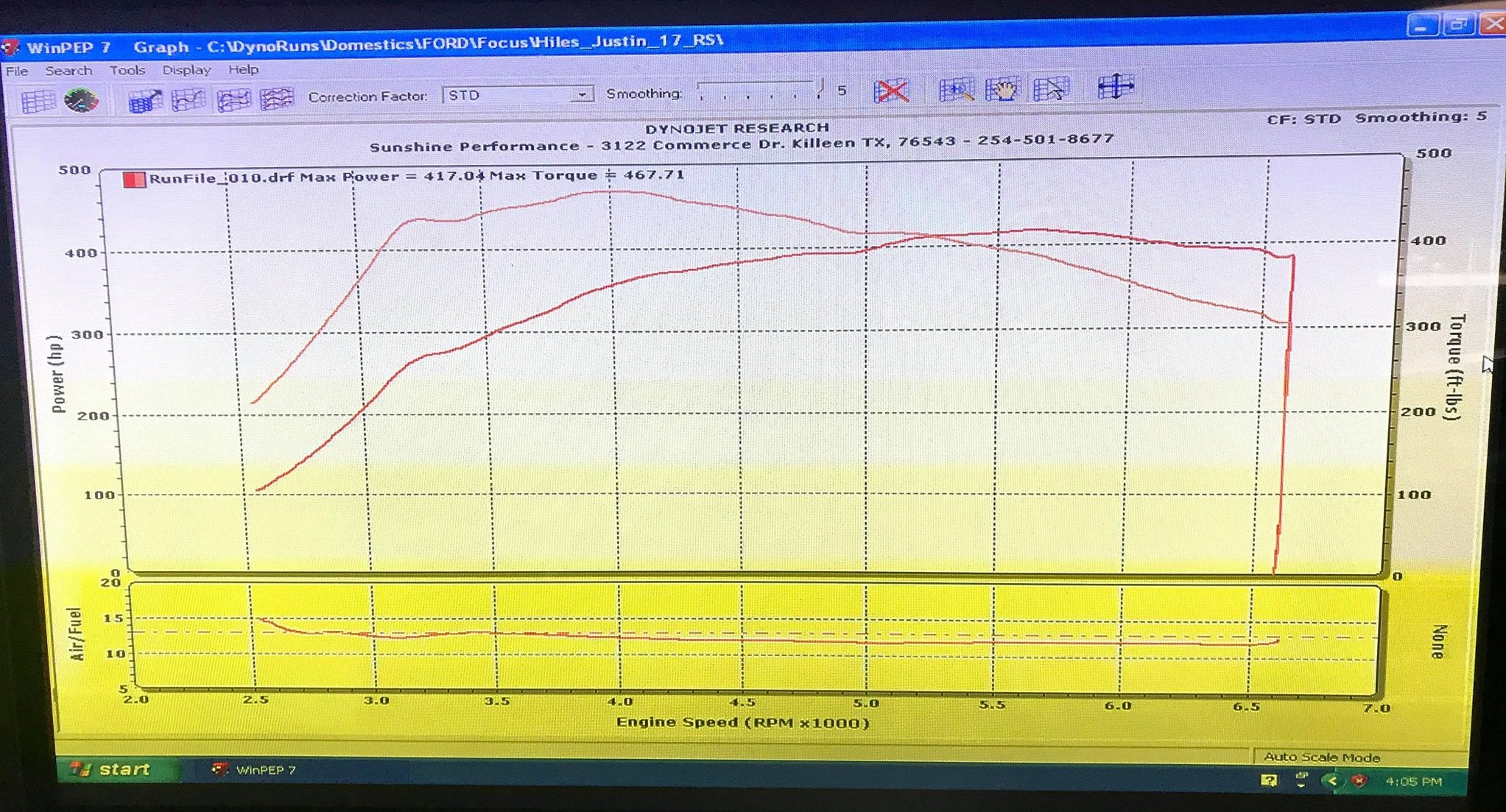Click the Engine Speed axis label
This screenshot has width=1506, height=812.
coord(742,722)
